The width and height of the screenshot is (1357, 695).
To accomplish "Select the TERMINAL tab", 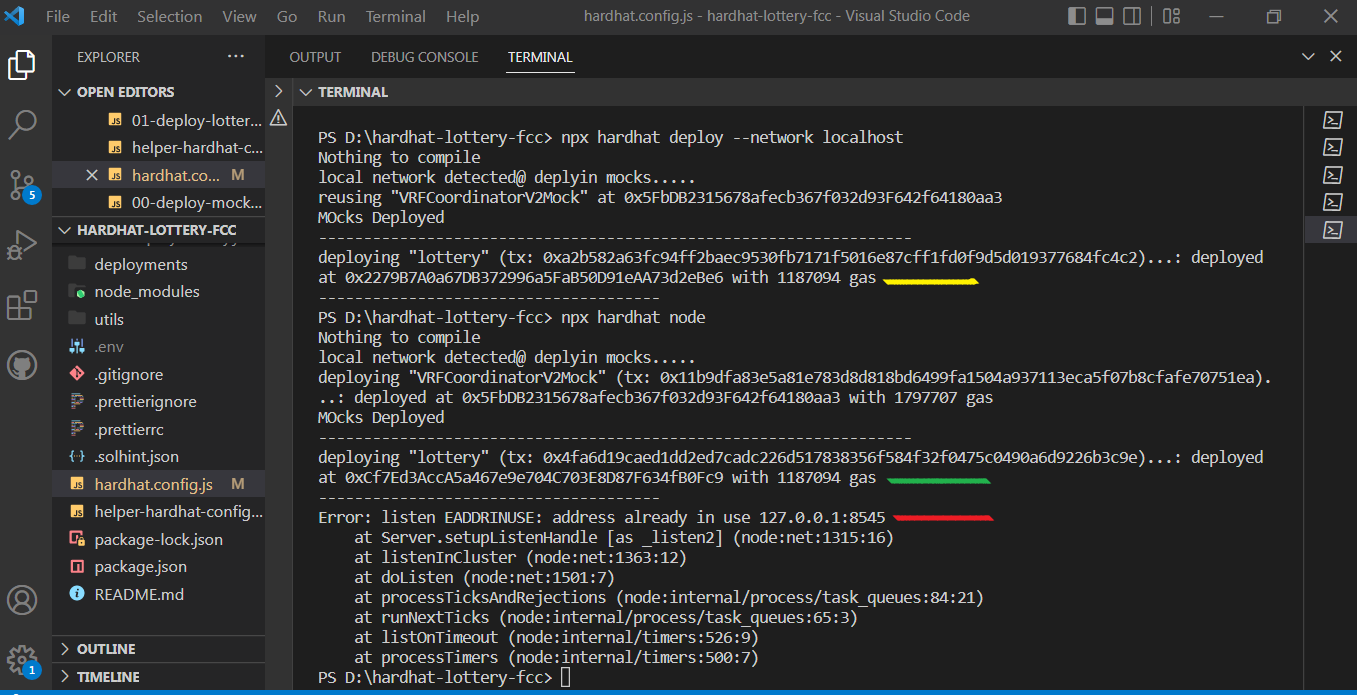I will click(x=540, y=57).
